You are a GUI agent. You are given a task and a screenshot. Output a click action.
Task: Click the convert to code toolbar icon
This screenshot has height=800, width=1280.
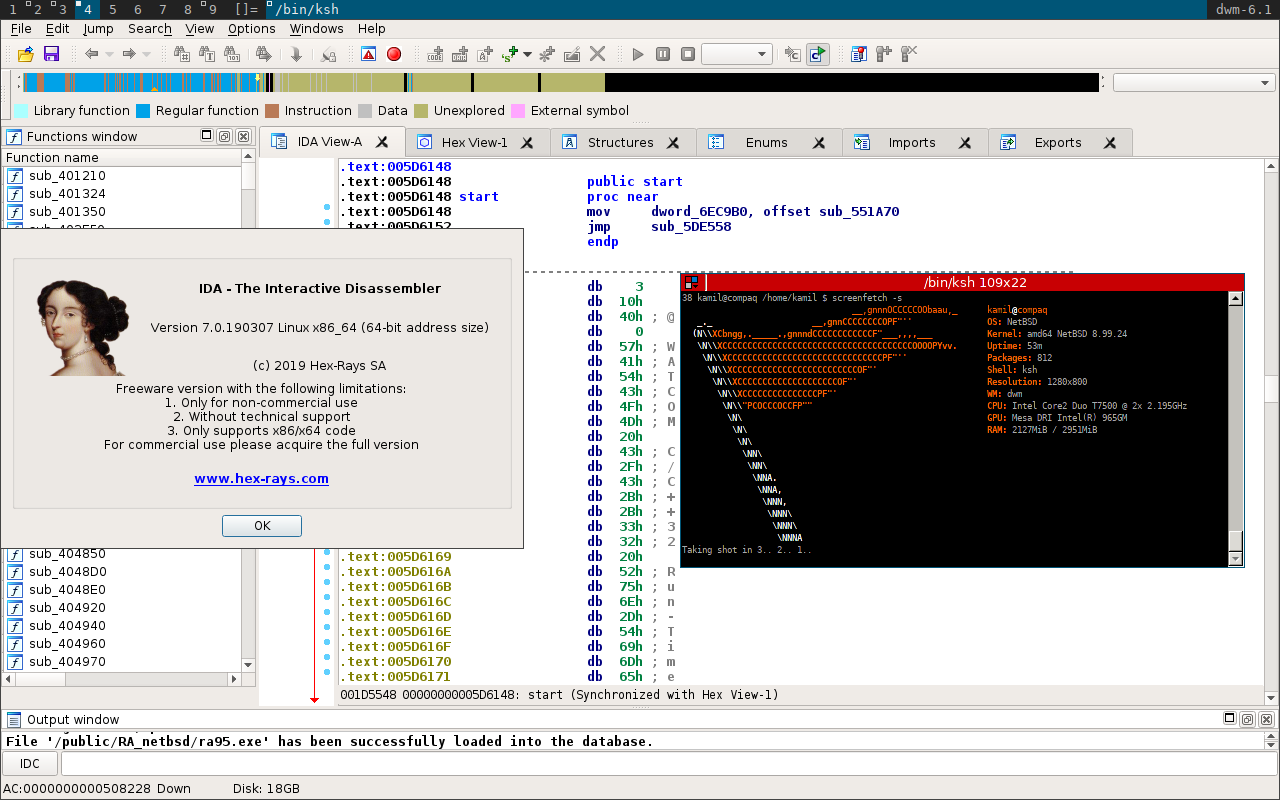(x=435, y=54)
